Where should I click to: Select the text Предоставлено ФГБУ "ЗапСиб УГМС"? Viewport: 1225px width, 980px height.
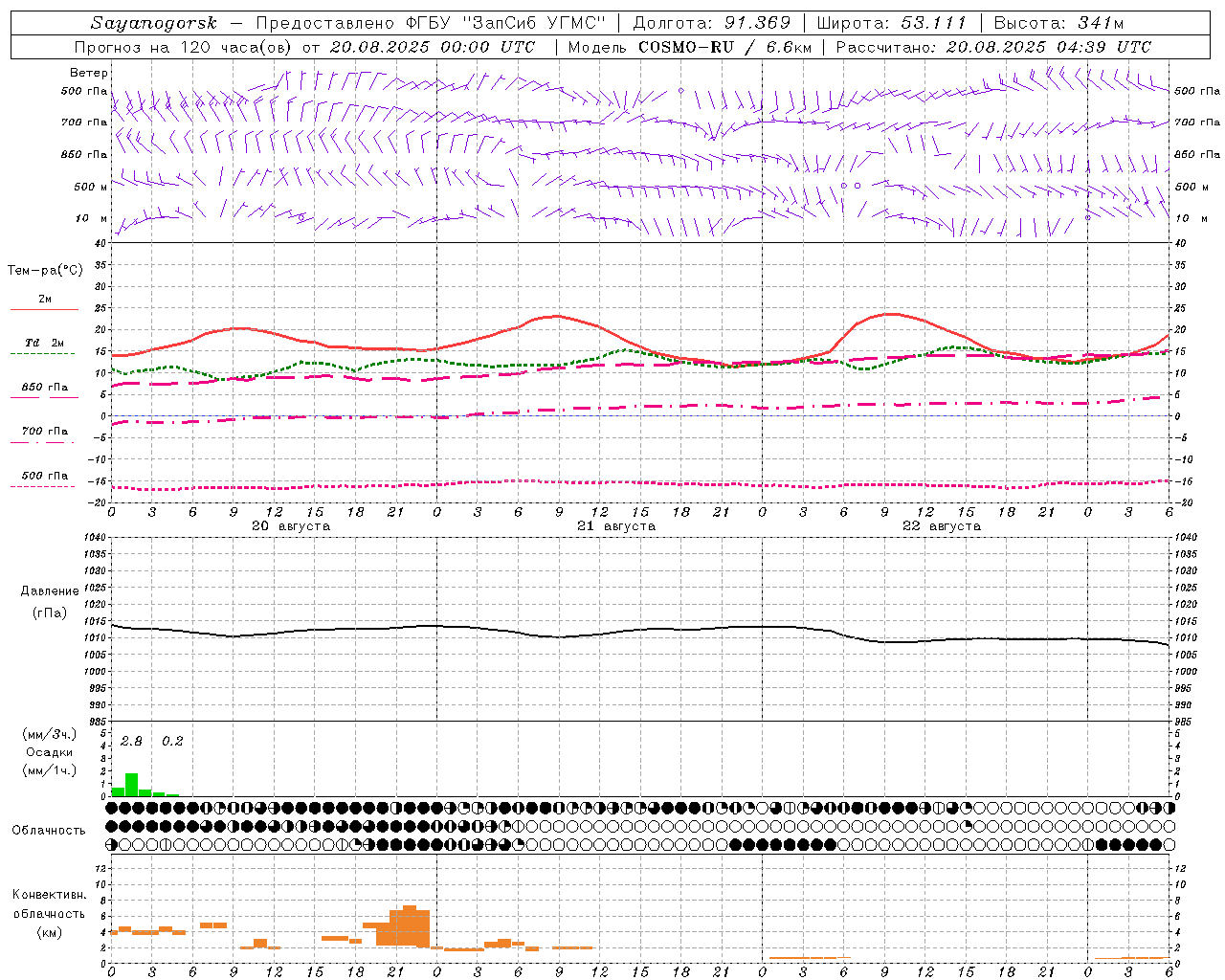tap(430, 23)
